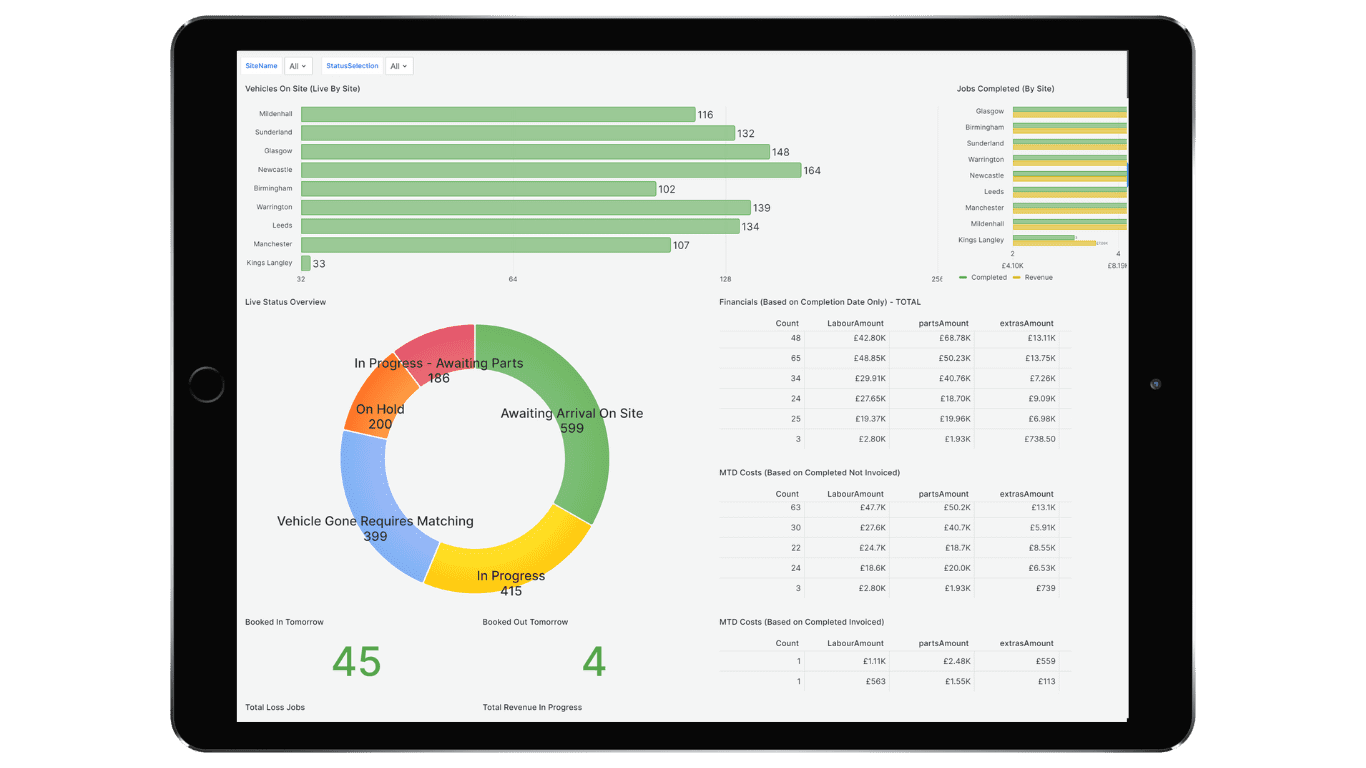Screen dimensions: 1366x768
Task: Click the StatusSelection variable label
Action: coord(352,66)
